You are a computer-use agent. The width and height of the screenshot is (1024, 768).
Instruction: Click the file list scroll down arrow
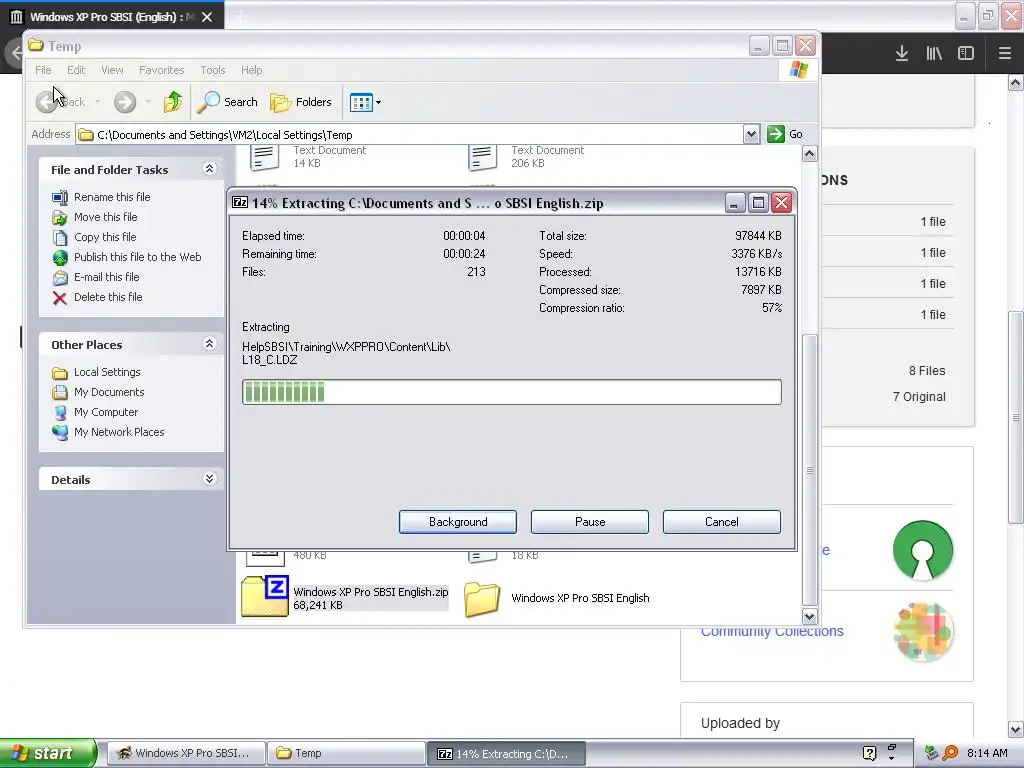809,616
